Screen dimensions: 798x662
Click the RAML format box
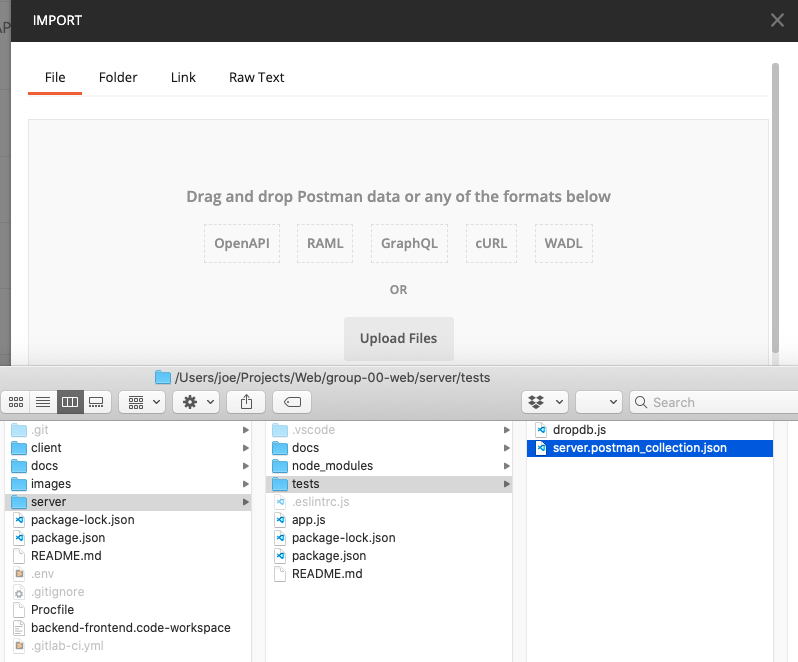(325, 243)
